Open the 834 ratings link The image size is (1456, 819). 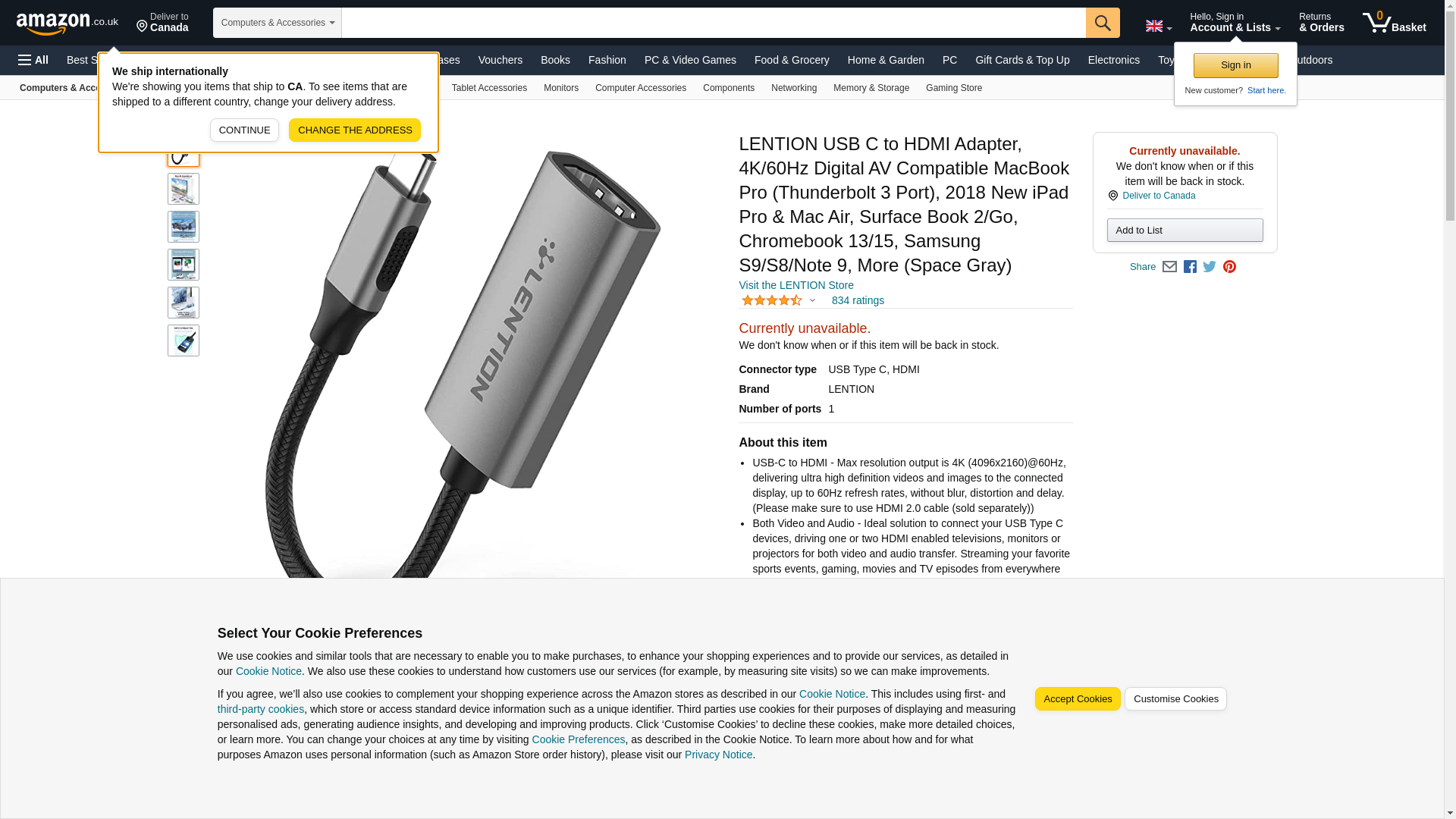pyautogui.click(x=858, y=300)
